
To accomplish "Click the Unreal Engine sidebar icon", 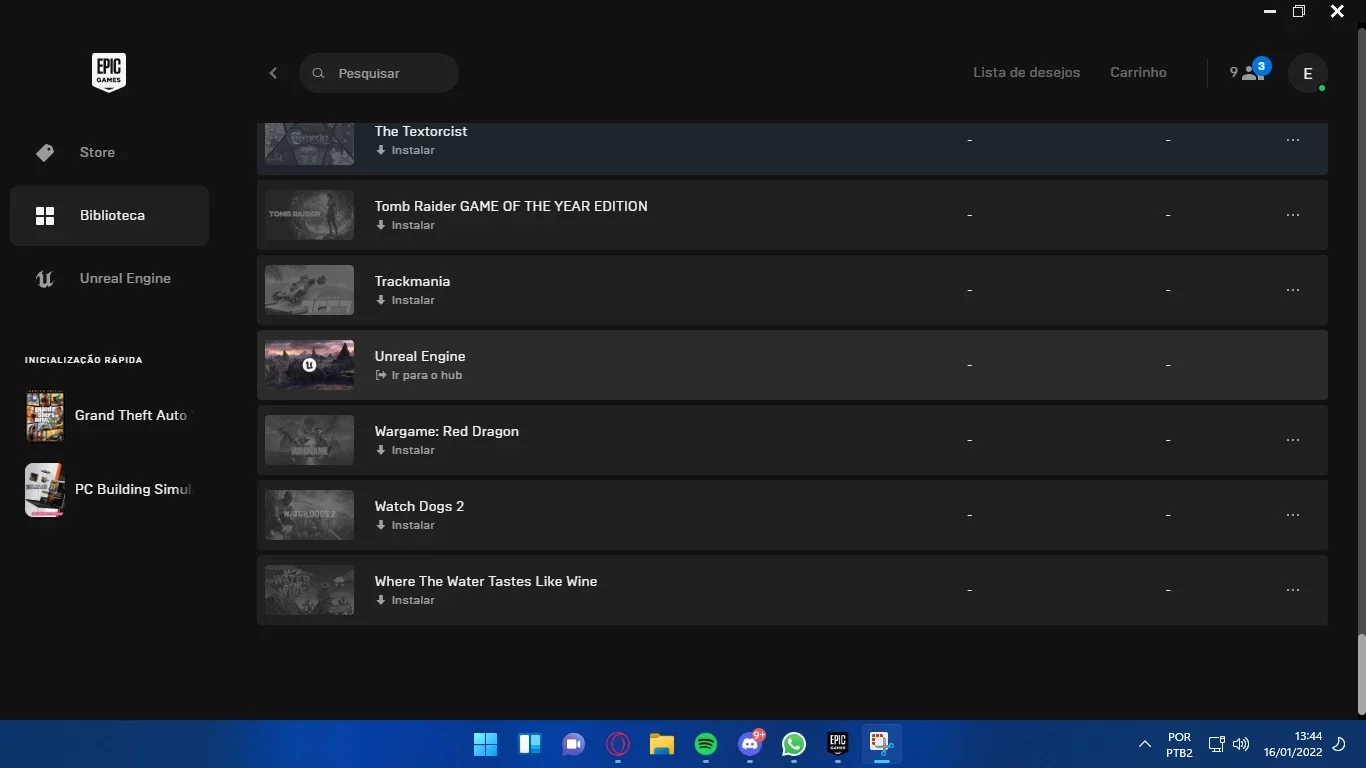I will tap(45, 278).
